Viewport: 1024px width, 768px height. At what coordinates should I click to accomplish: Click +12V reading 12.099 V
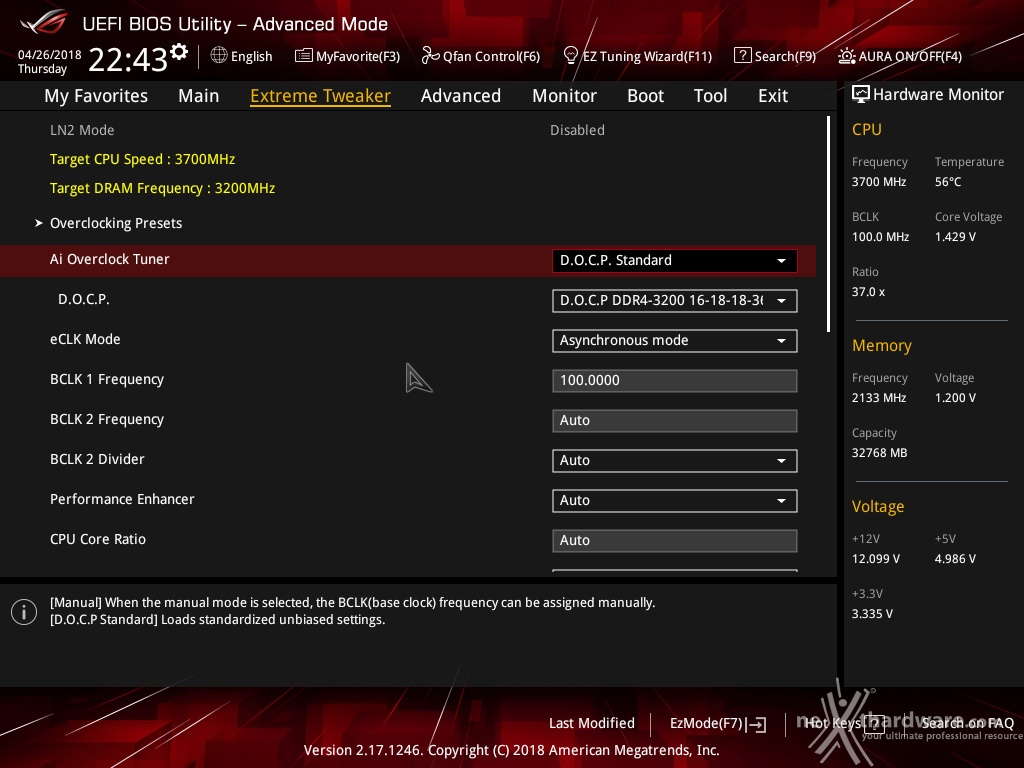(875, 558)
